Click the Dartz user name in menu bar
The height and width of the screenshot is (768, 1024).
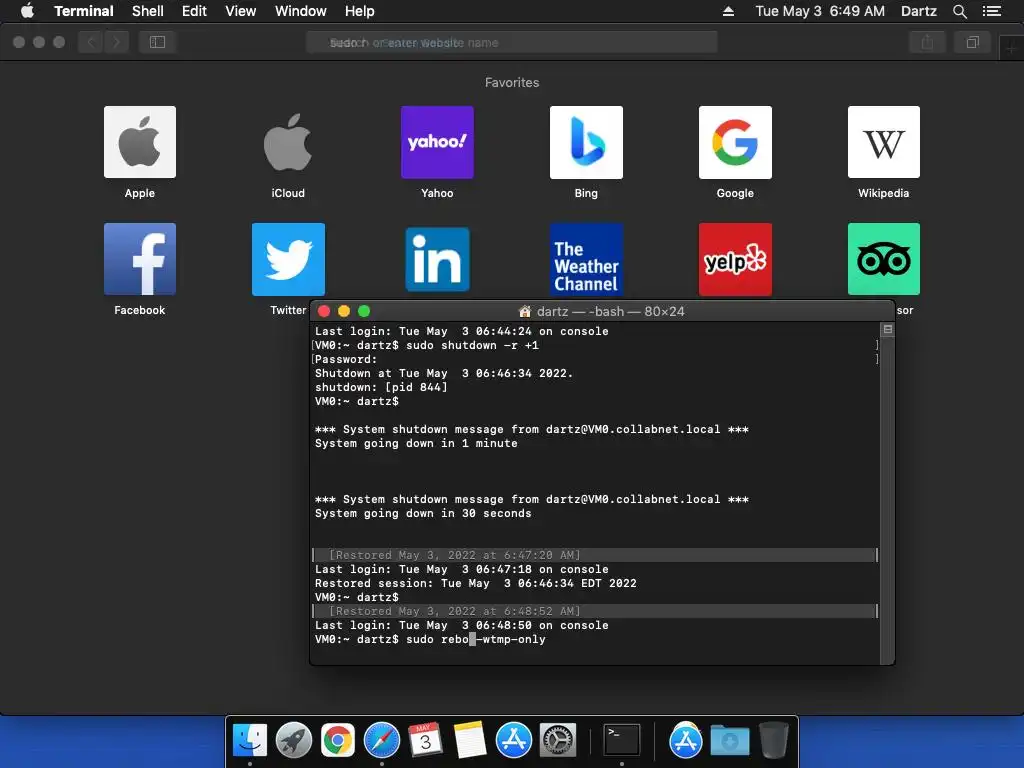[x=918, y=11]
